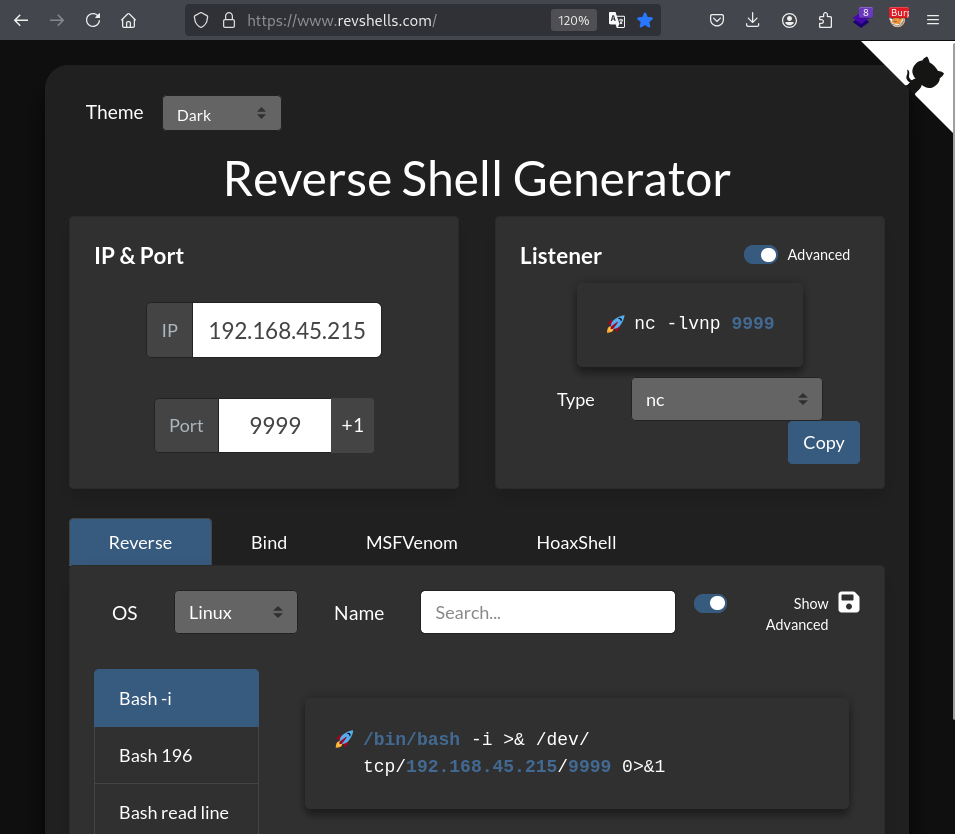Click the rocket icon beside the bash payload
The height and width of the screenshot is (834, 955).
coord(344,740)
